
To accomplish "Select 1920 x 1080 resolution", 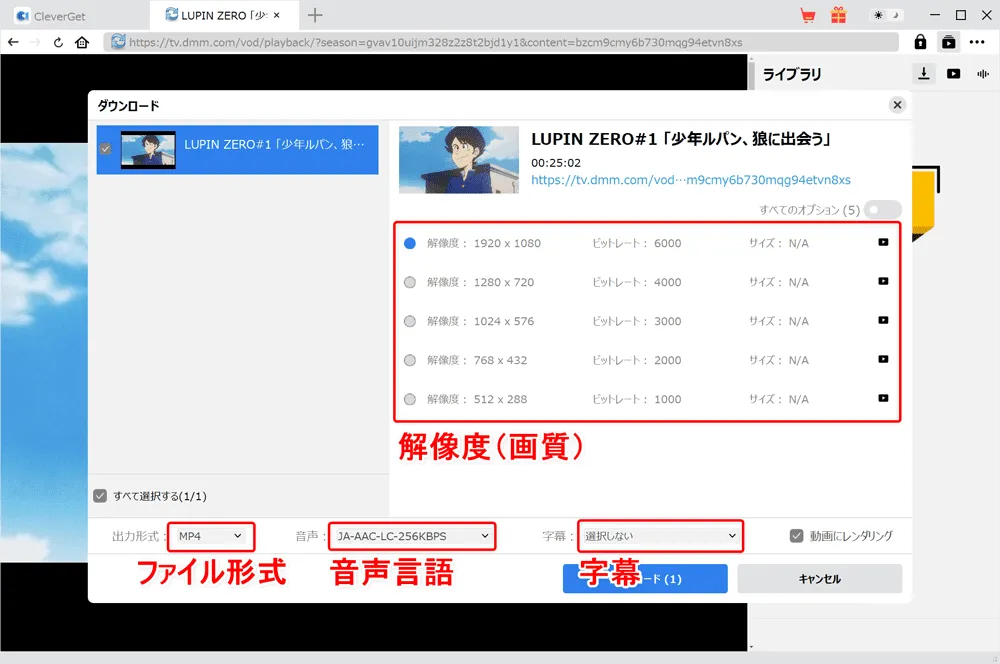I will pos(410,243).
